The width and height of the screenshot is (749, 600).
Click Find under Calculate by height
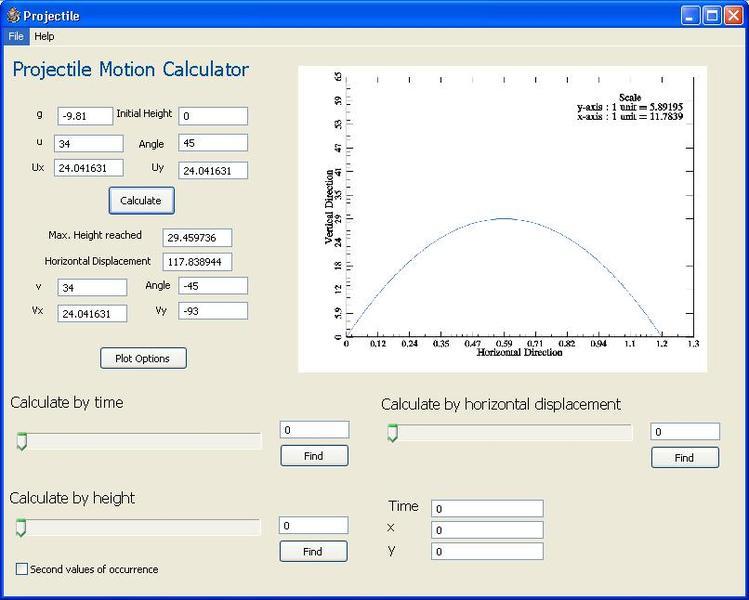[x=312, y=551]
